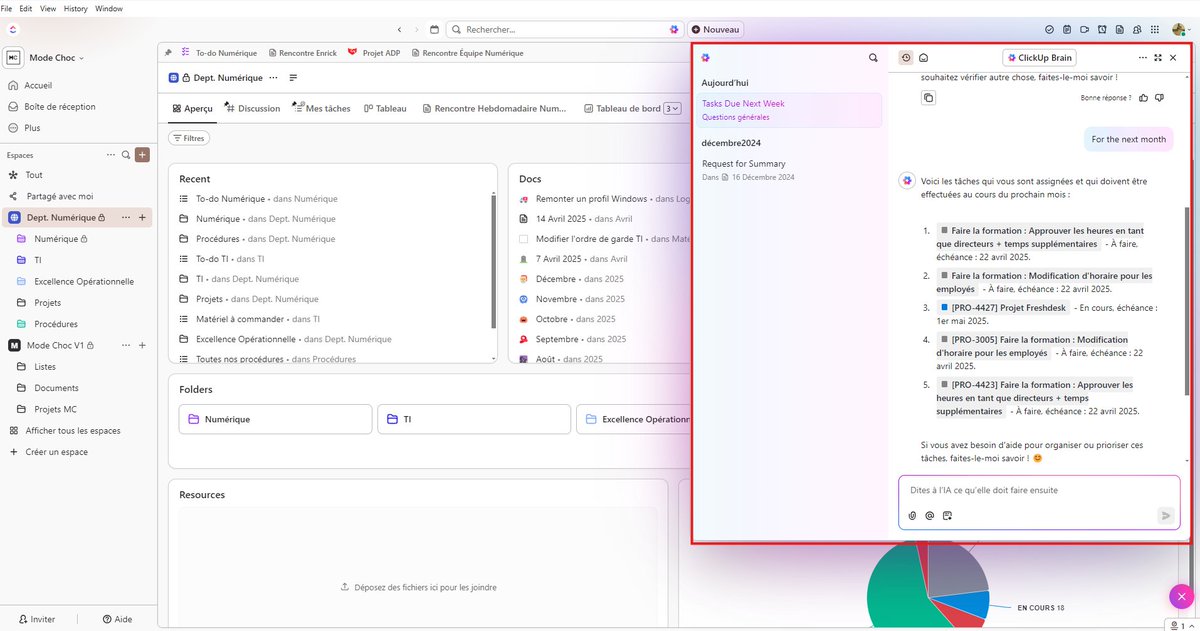
Task: Attach a file in the AI input field
Action: point(912,515)
